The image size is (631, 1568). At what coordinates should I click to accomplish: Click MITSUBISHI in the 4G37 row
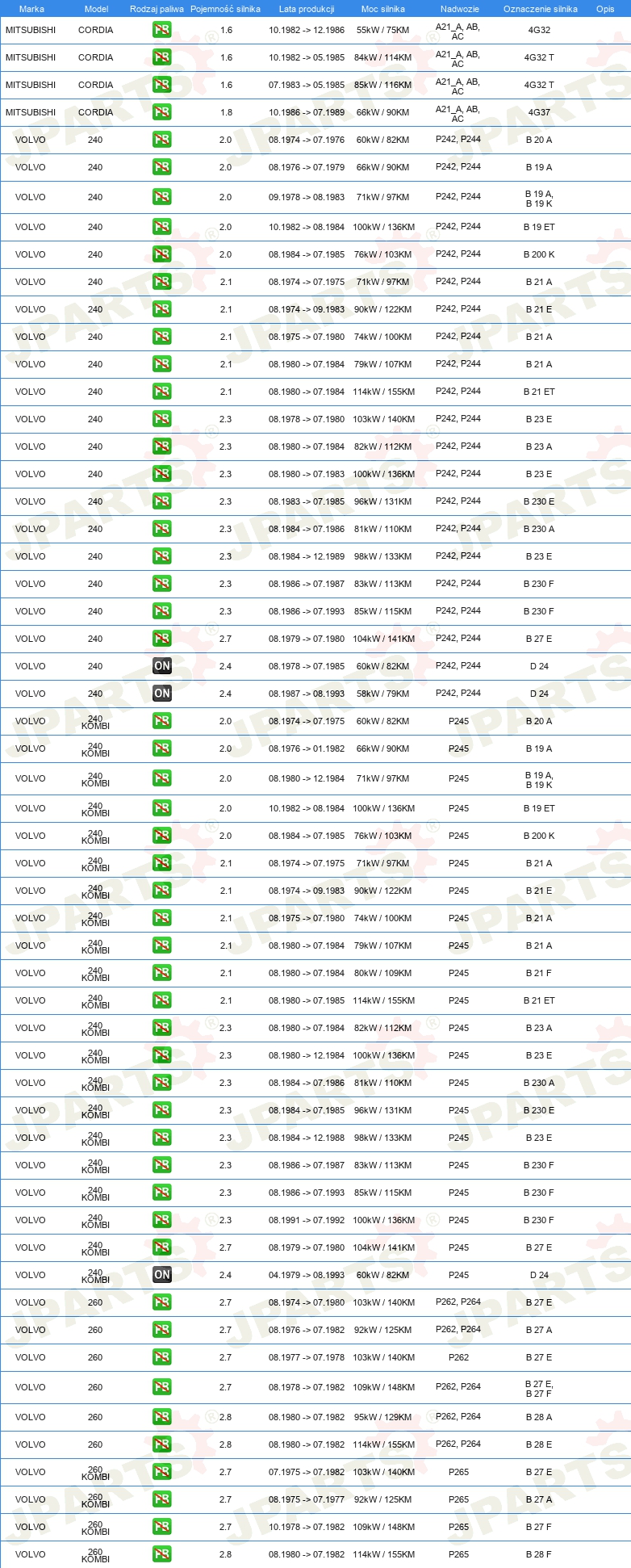pyautogui.click(x=31, y=112)
